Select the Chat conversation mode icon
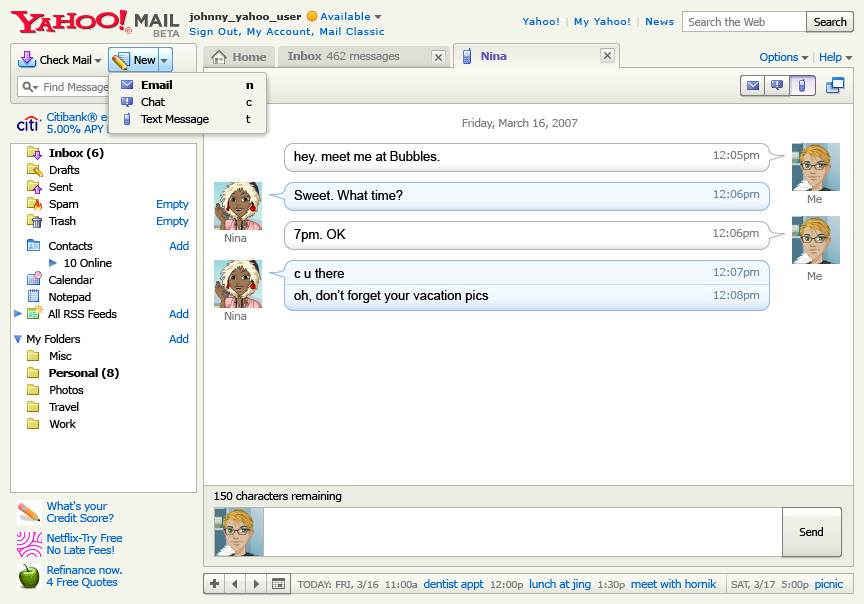864x604 pixels. (777, 87)
